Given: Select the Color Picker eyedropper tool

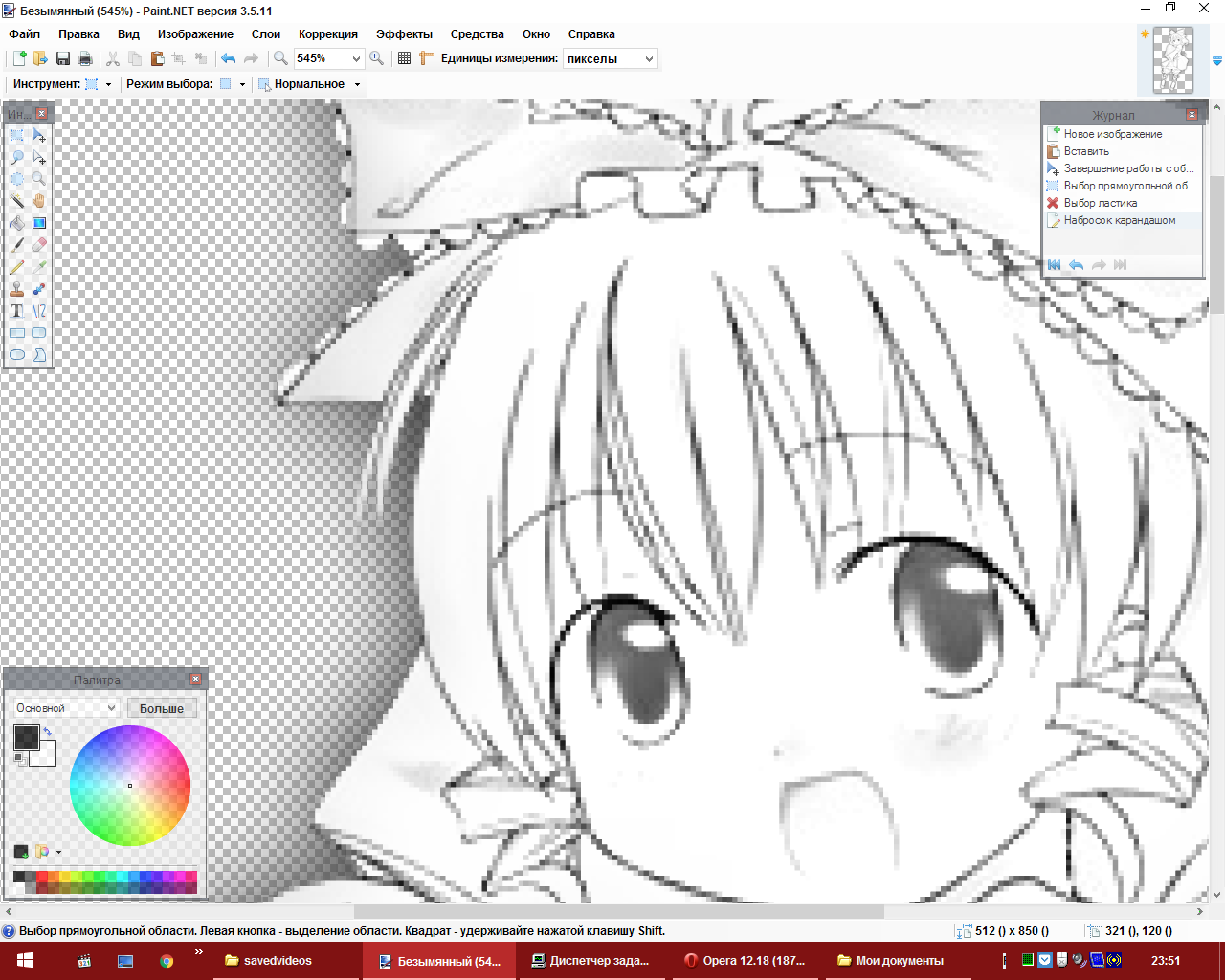Looking at the screenshot, I should point(39,267).
